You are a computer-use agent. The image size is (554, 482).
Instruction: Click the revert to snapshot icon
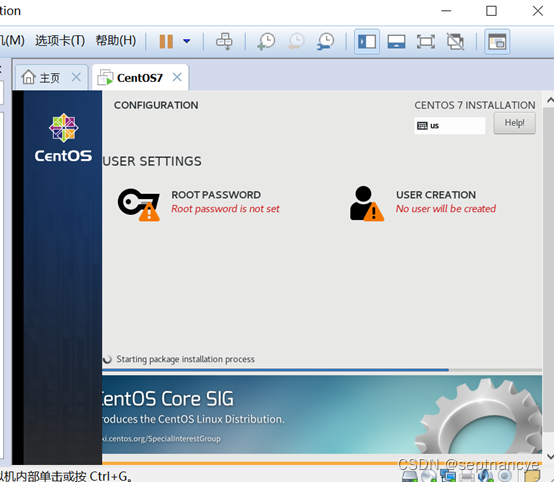pos(295,41)
